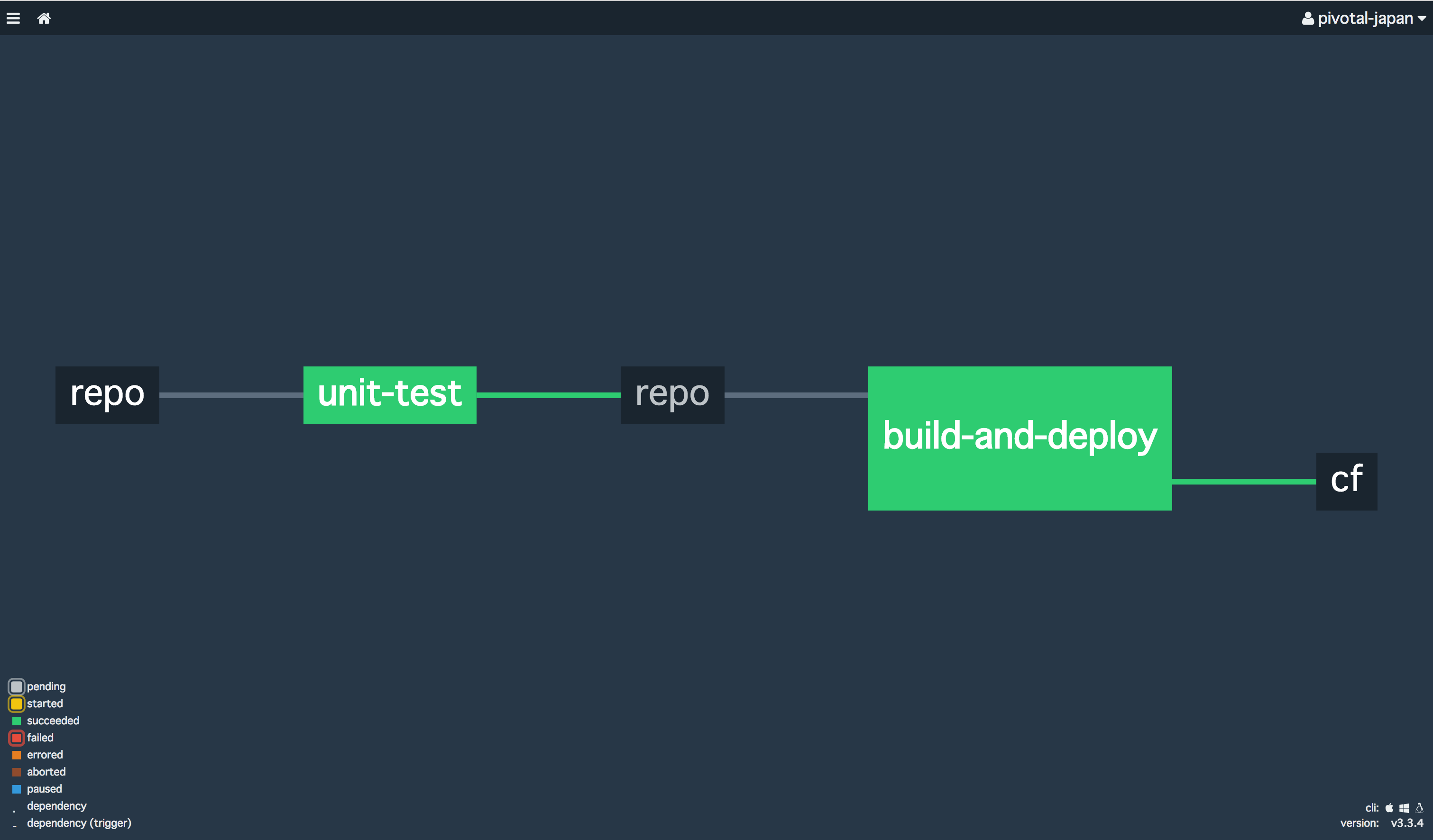Viewport: 1433px width, 840px height.
Task: Open the hamburger sidebar menu
Action: pos(13,18)
